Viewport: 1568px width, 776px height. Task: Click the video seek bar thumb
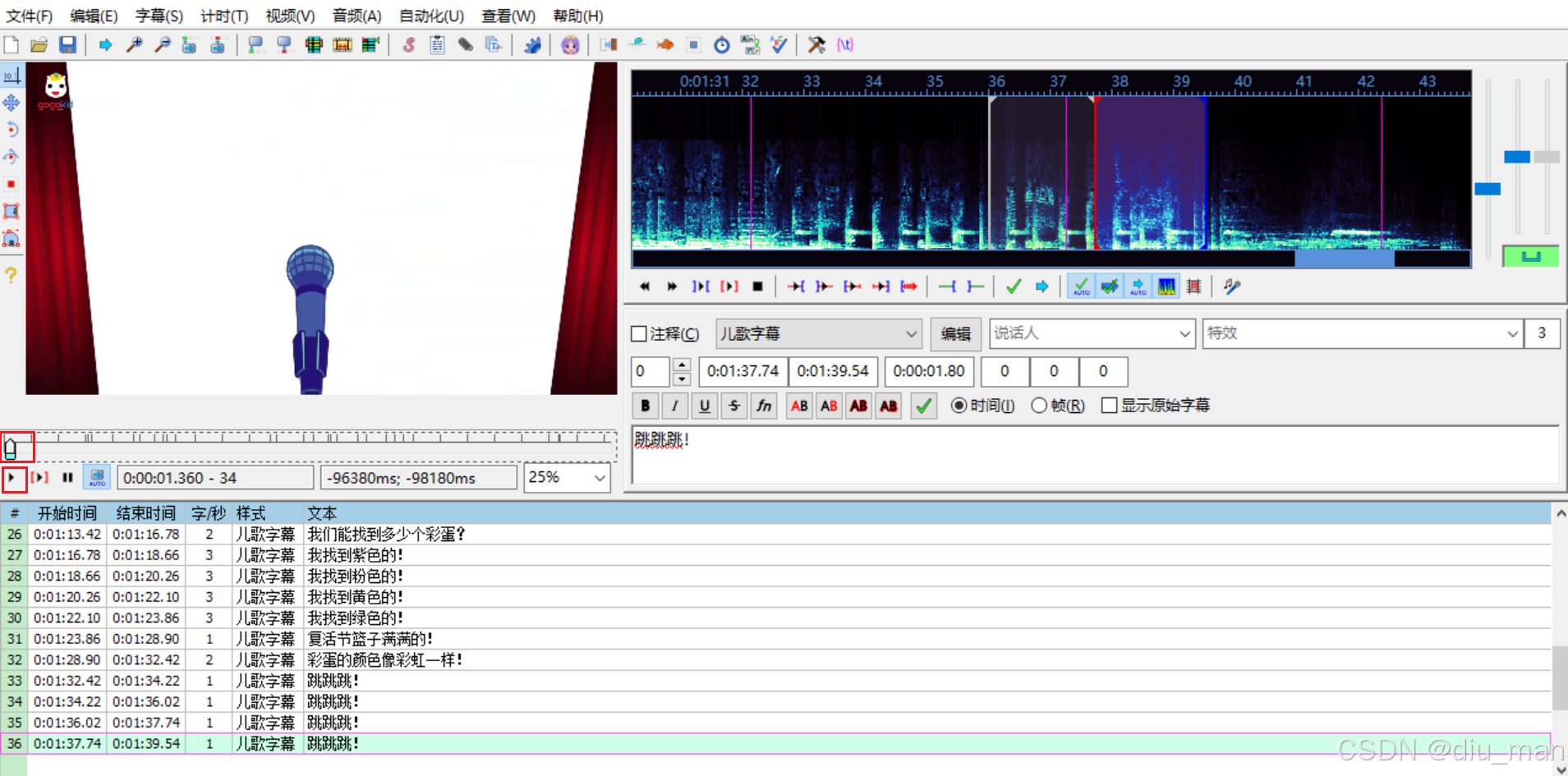[11, 448]
